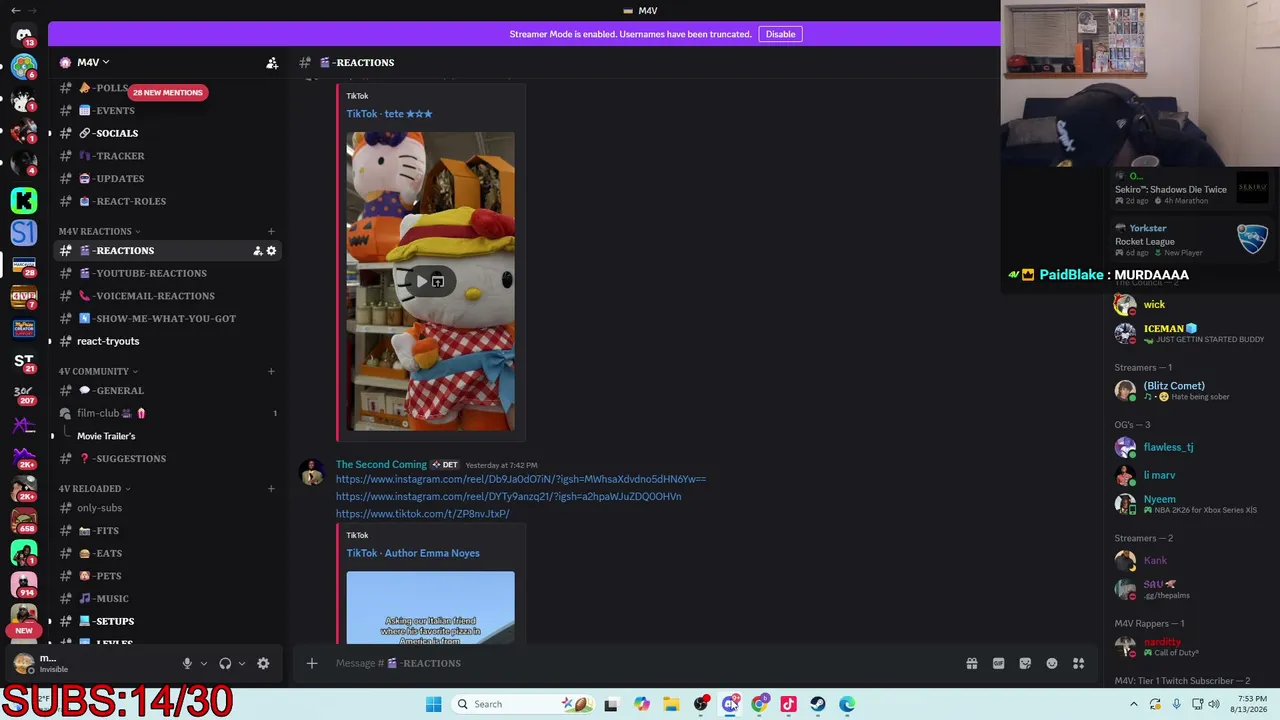This screenshot has height=720, width=1280.
Task: Collapse 4V RELOADED category
Action: click(x=94, y=489)
